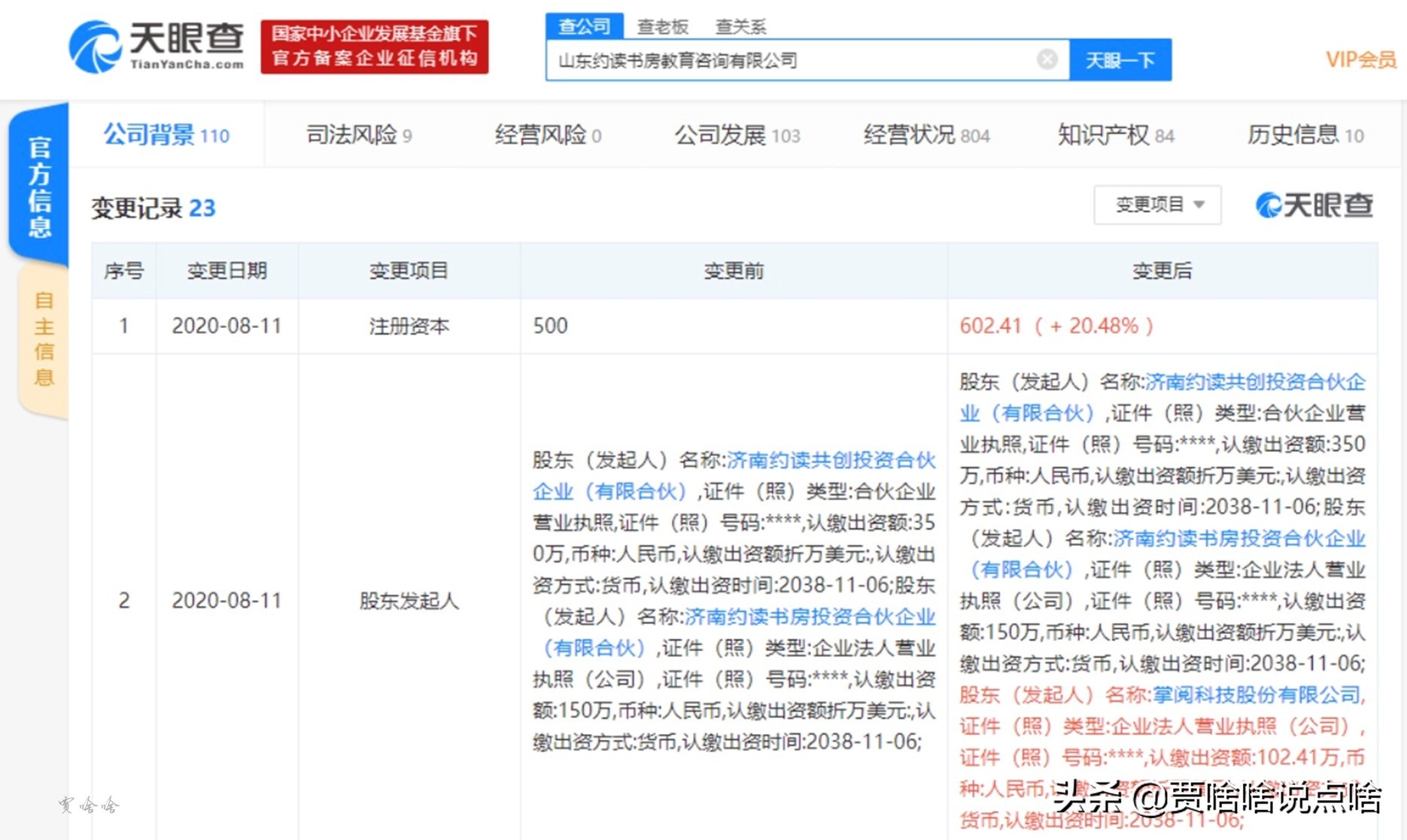Click the clear (X) icon in search box

pos(1046,59)
